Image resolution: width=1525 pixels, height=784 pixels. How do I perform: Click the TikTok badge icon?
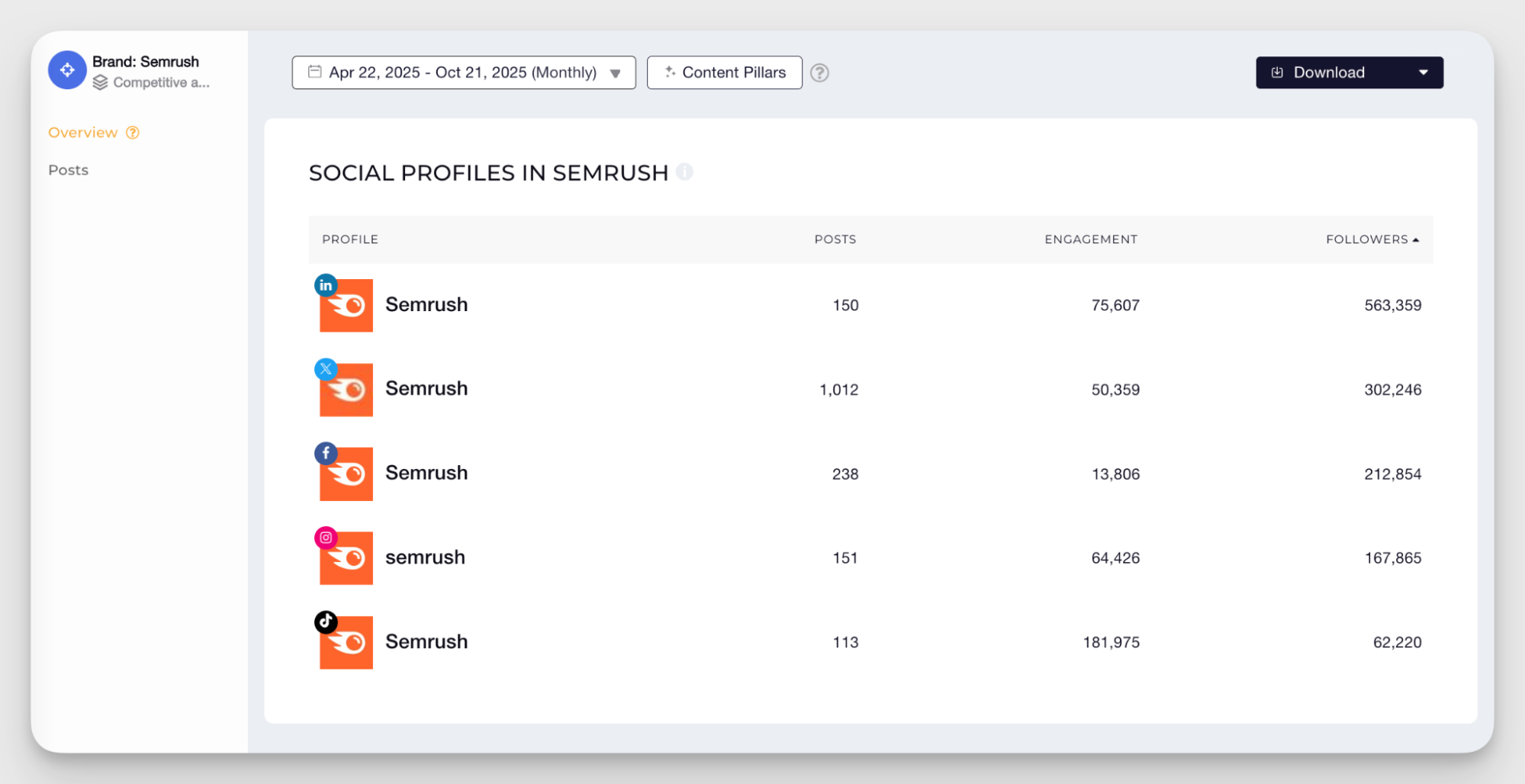tap(326, 622)
